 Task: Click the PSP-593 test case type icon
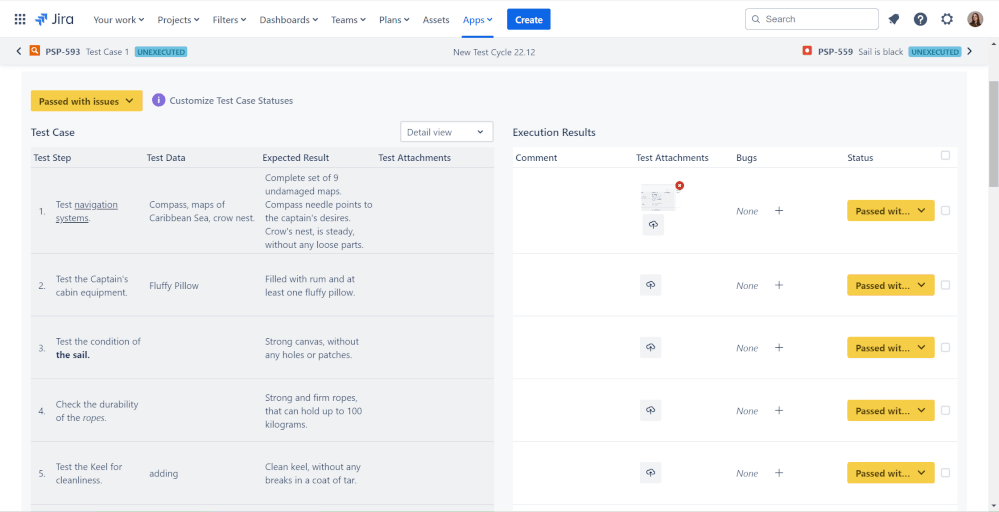tap(35, 52)
